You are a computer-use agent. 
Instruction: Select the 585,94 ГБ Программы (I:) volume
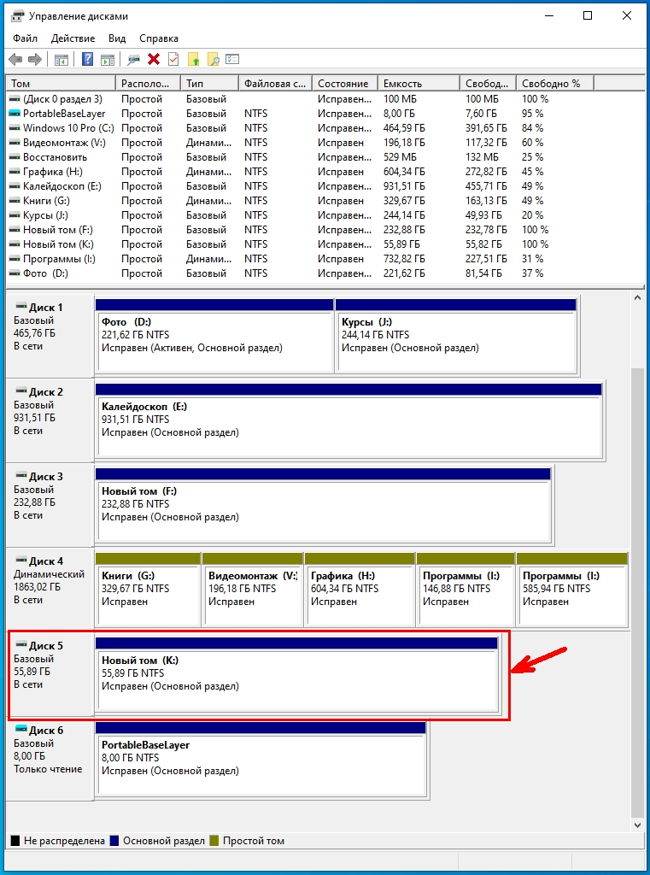pos(572,589)
